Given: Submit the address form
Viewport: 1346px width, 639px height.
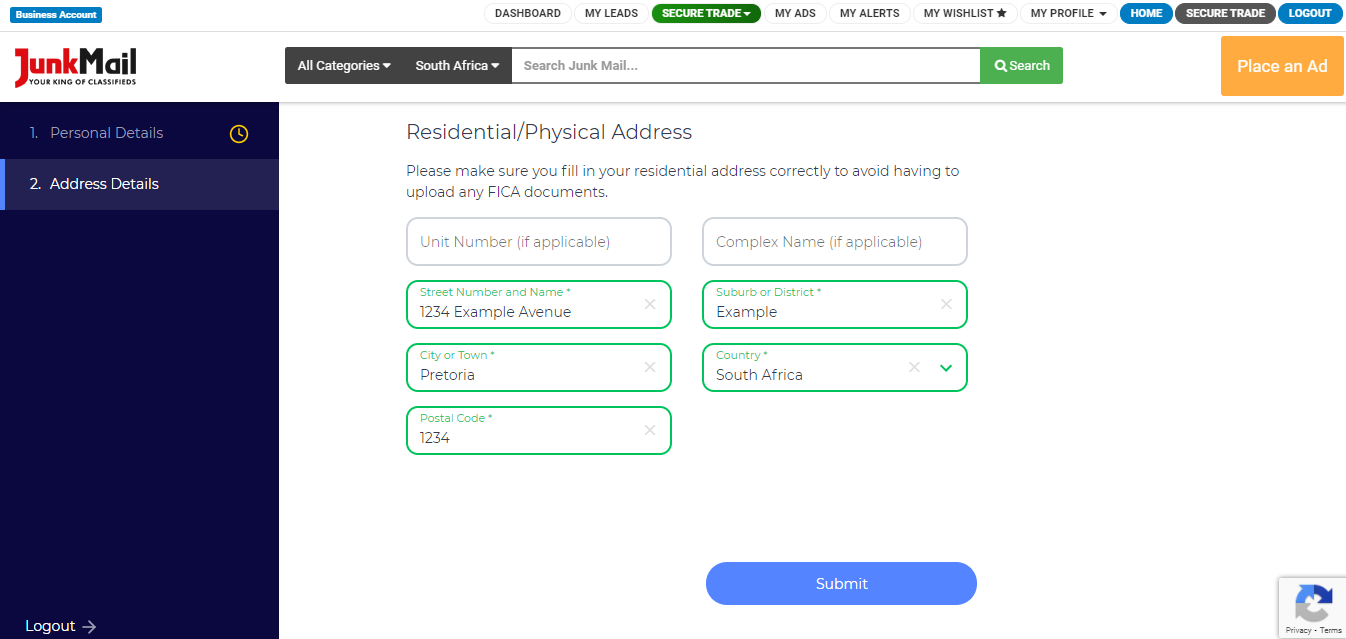Looking at the screenshot, I should [x=841, y=584].
